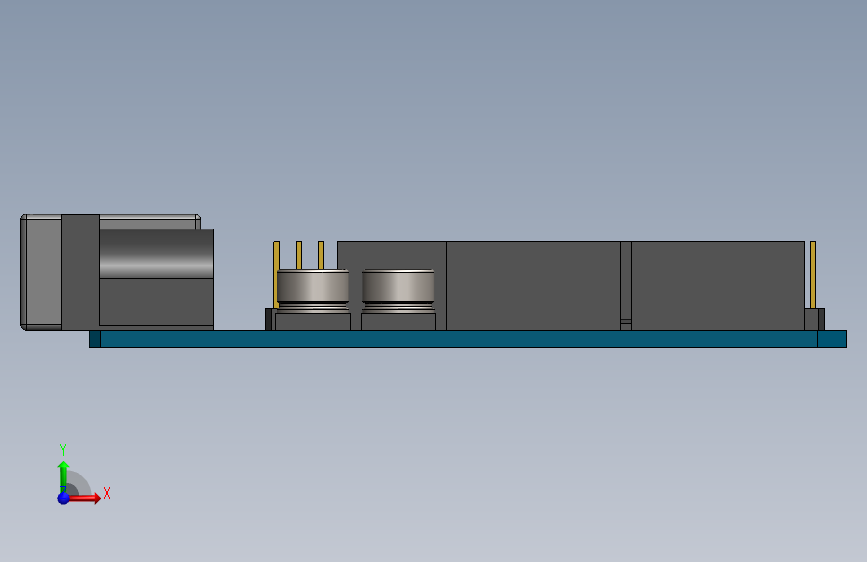Image resolution: width=867 pixels, height=562 pixels.
Task: Select the narrow dark strip between the header blocks
Action: click(x=626, y=285)
